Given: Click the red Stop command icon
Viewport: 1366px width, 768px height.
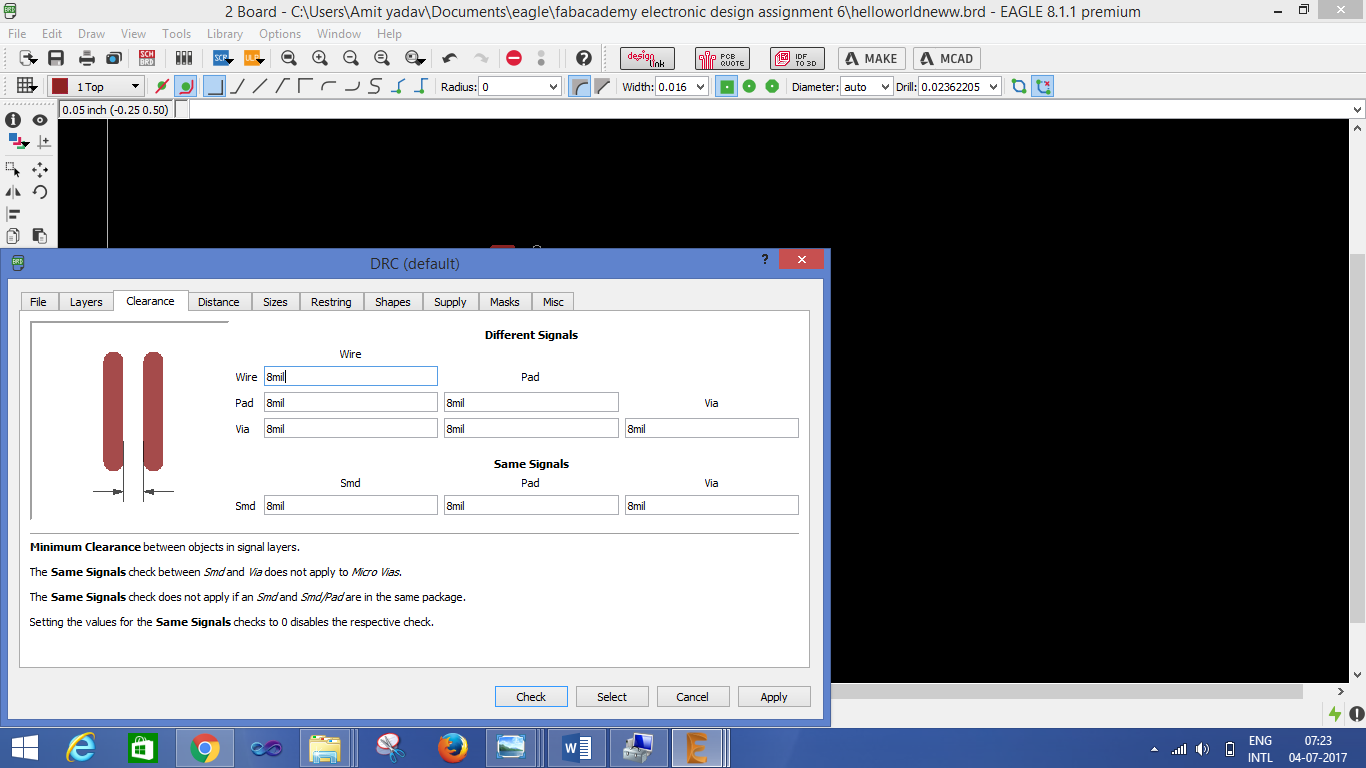Looking at the screenshot, I should tap(514, 58).
